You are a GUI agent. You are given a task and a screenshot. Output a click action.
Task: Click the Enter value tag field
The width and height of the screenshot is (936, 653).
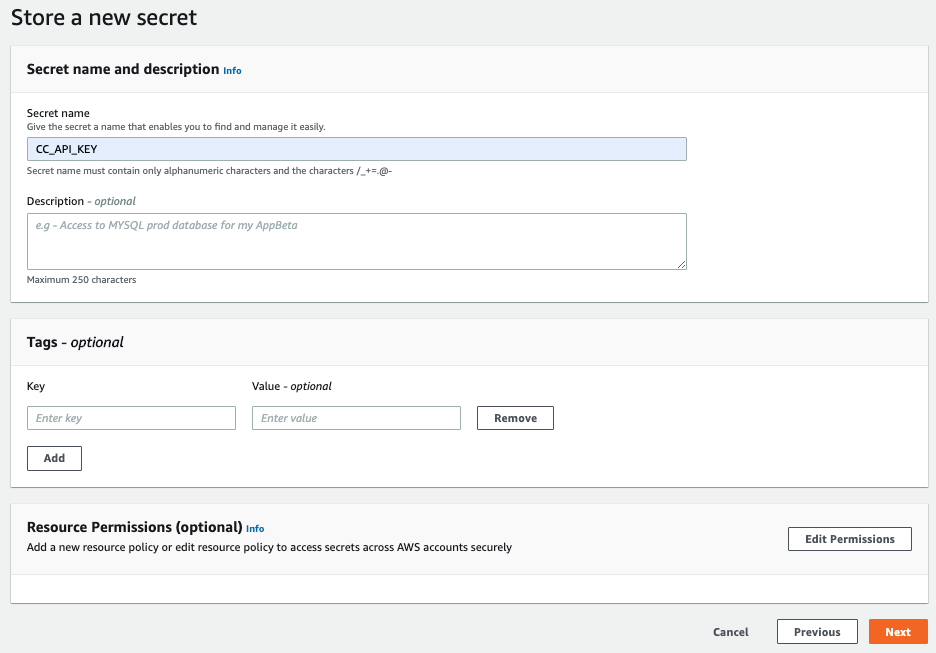356,418
